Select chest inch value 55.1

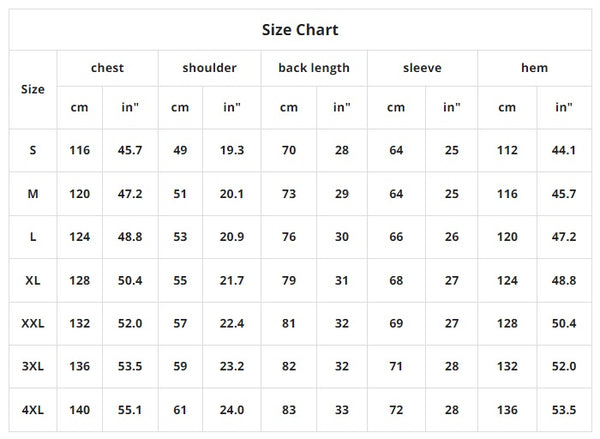coord(131,410)
